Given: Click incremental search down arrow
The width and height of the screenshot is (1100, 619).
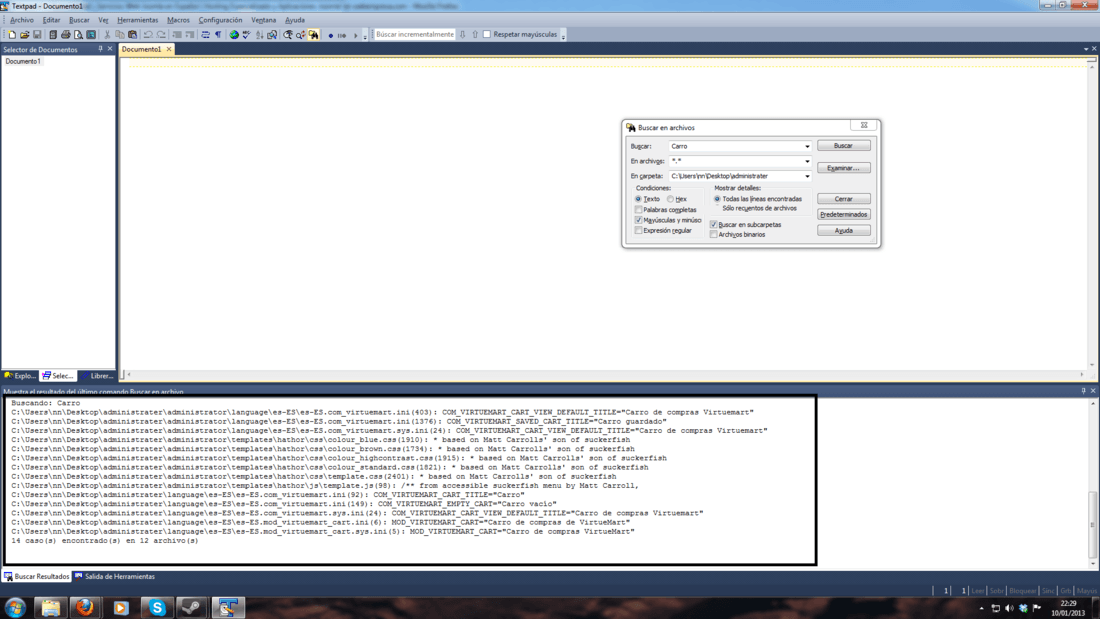Looking at the screenshot, I should pyautogui.click(x=462, y=34).
